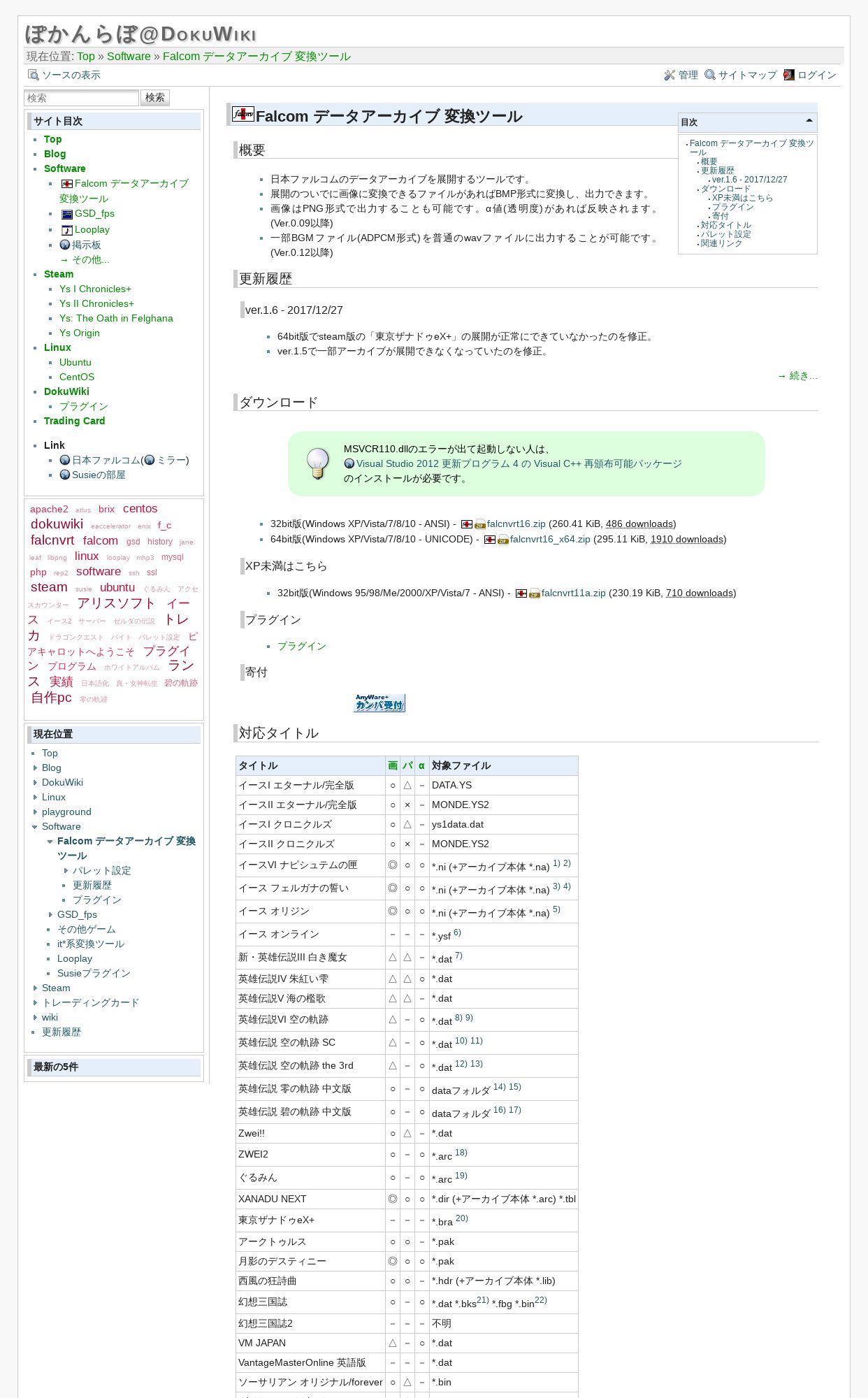The image size is (868, 1398).
Task: Download falcnvrt11a.zip file
Action: click(x=574, y=593)
